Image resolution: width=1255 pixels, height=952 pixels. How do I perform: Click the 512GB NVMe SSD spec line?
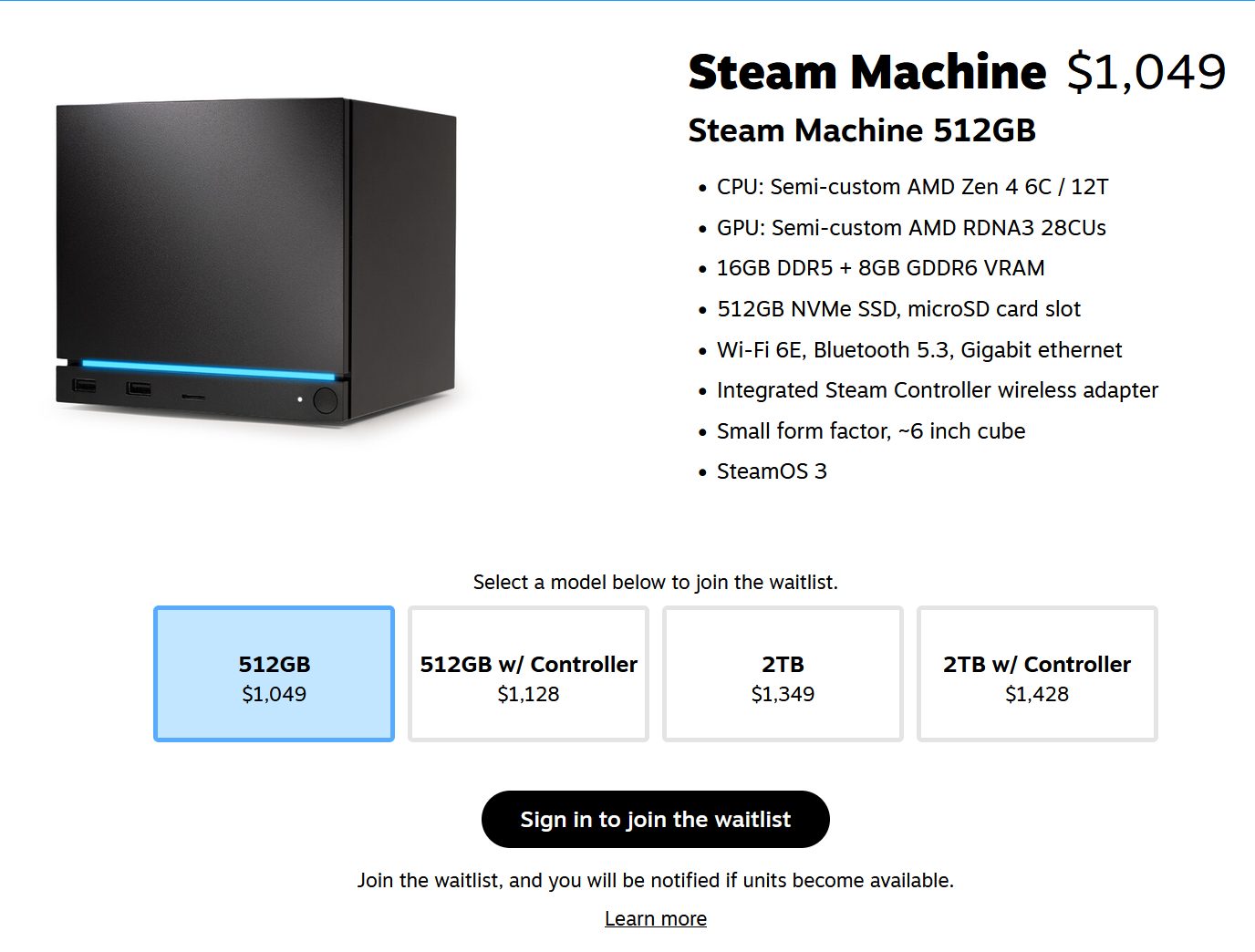tap(898, 309)
